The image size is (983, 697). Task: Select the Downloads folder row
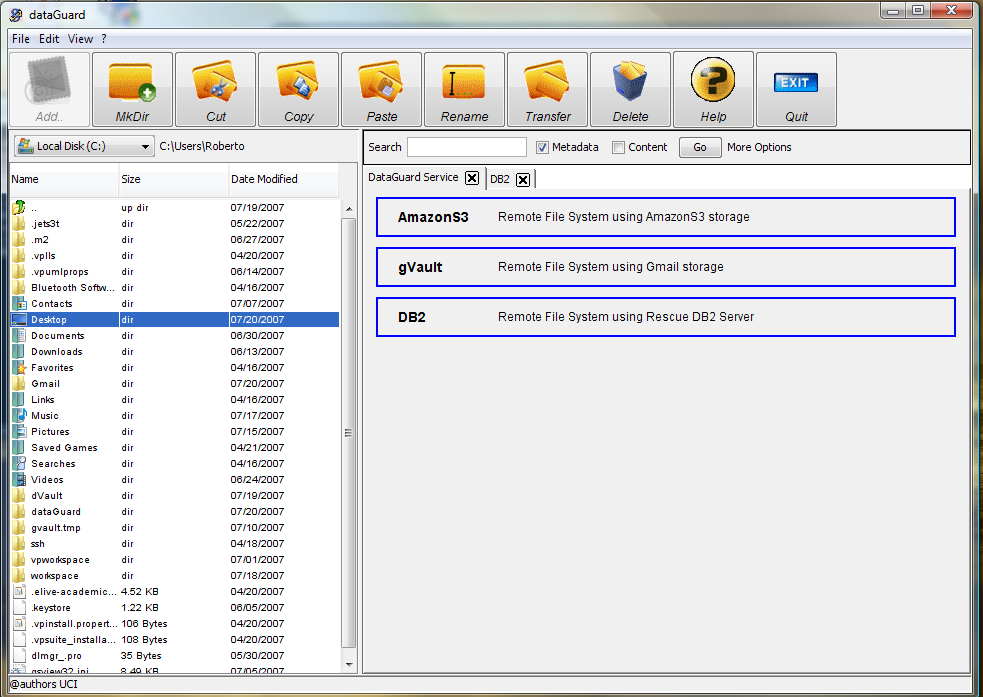point(175,352)
